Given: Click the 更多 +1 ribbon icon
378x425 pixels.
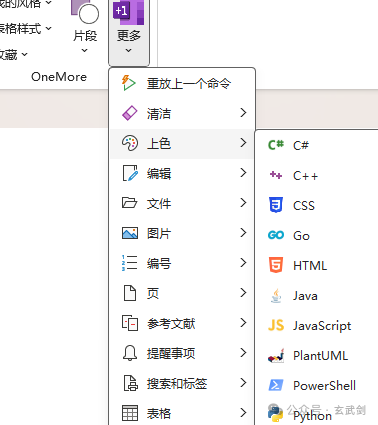Looking at the screenshot, I should click(129, 12).
